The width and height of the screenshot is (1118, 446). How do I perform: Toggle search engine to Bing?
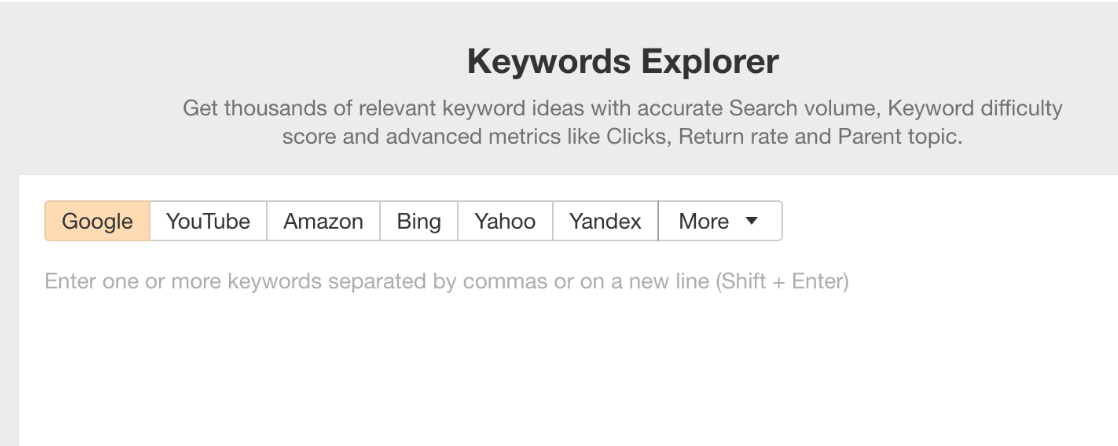[419, 221]
